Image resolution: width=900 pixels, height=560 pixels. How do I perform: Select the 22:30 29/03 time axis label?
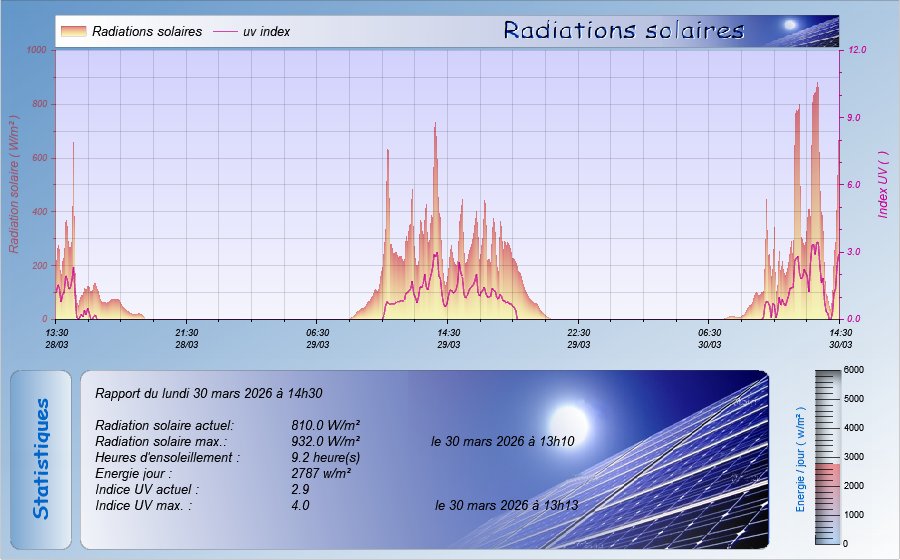579,338
